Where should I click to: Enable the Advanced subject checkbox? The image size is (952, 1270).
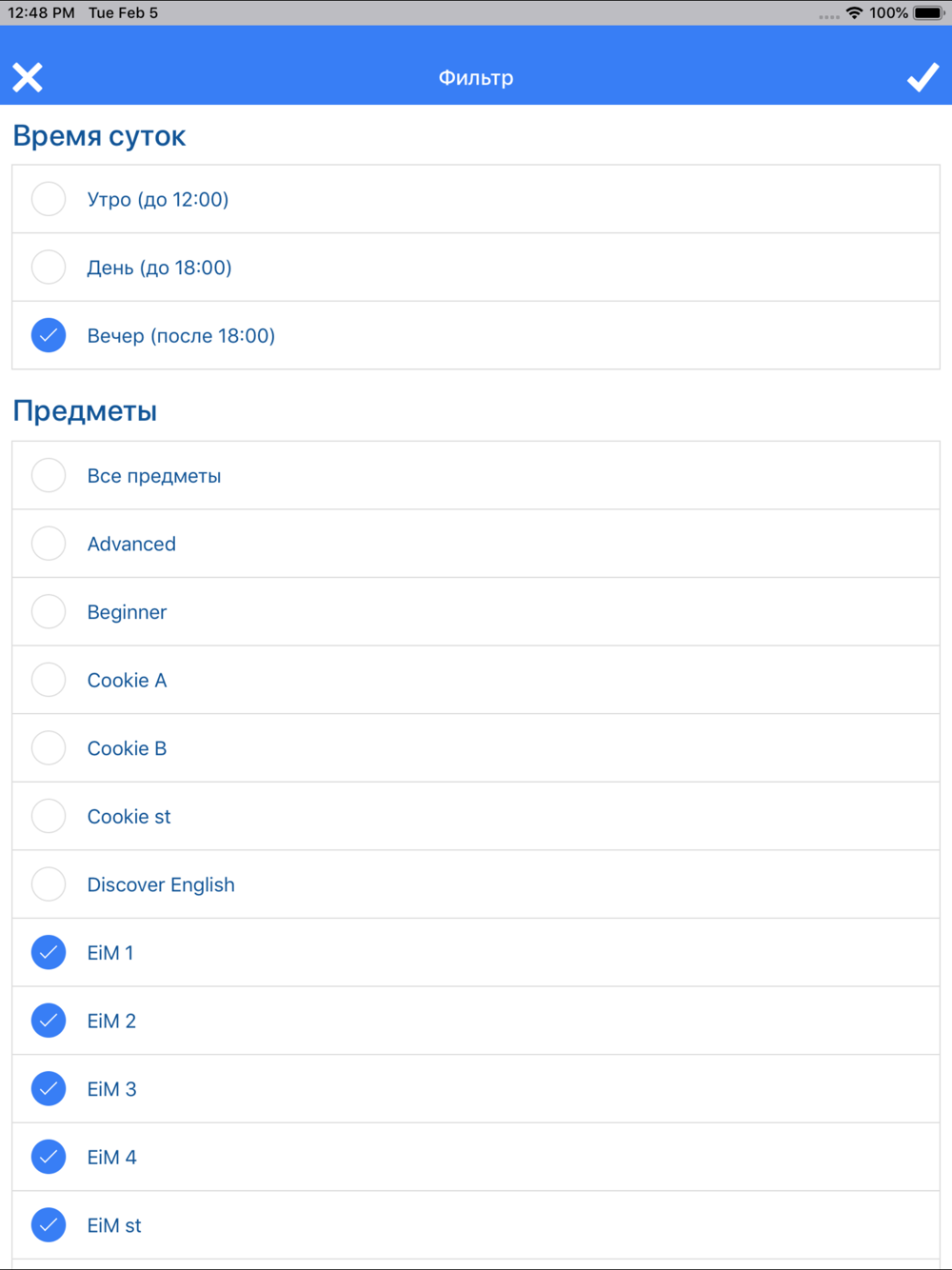click(x=49, y=544)
